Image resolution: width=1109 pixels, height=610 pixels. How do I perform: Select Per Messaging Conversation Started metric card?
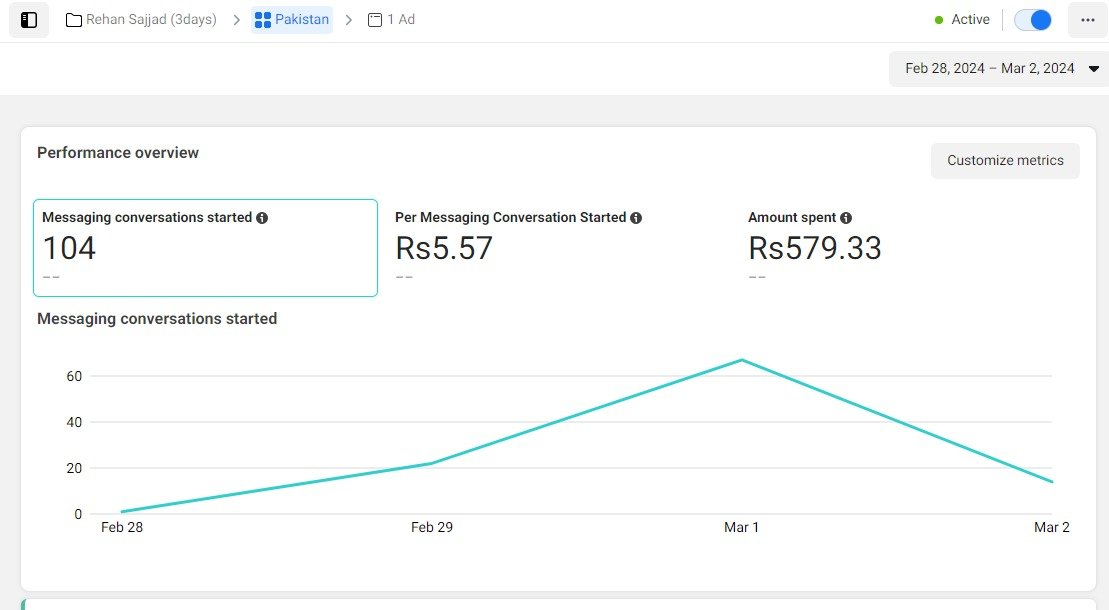[x=555, y=248]
